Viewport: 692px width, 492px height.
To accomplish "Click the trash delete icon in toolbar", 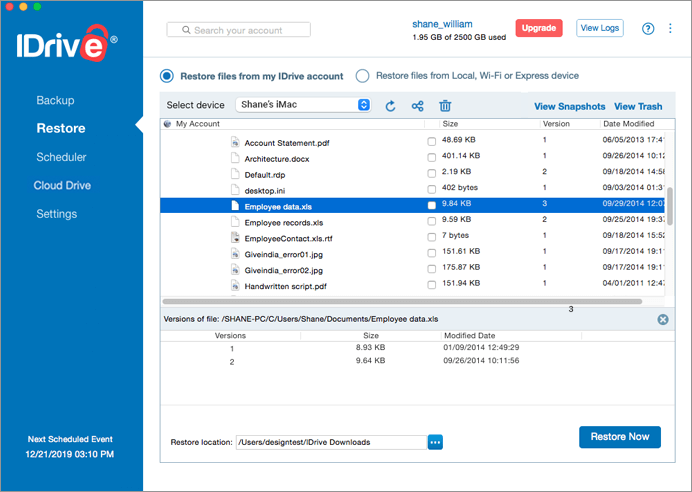I will pyautogui.click(x=445, y=106).
